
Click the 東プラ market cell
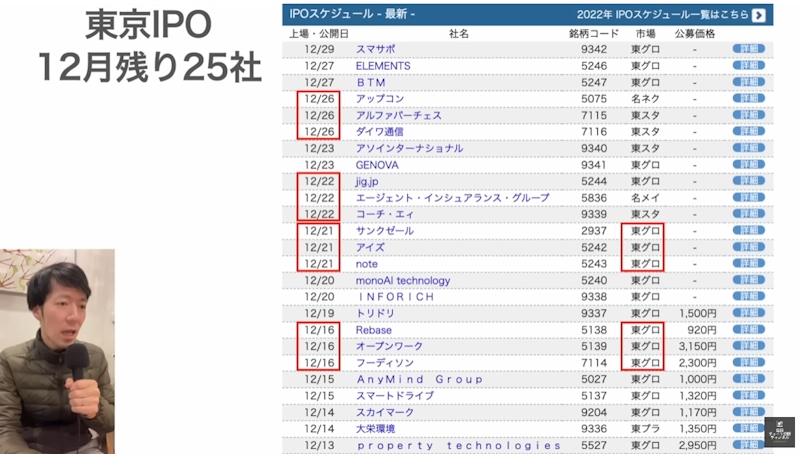(x=645, y=428)
